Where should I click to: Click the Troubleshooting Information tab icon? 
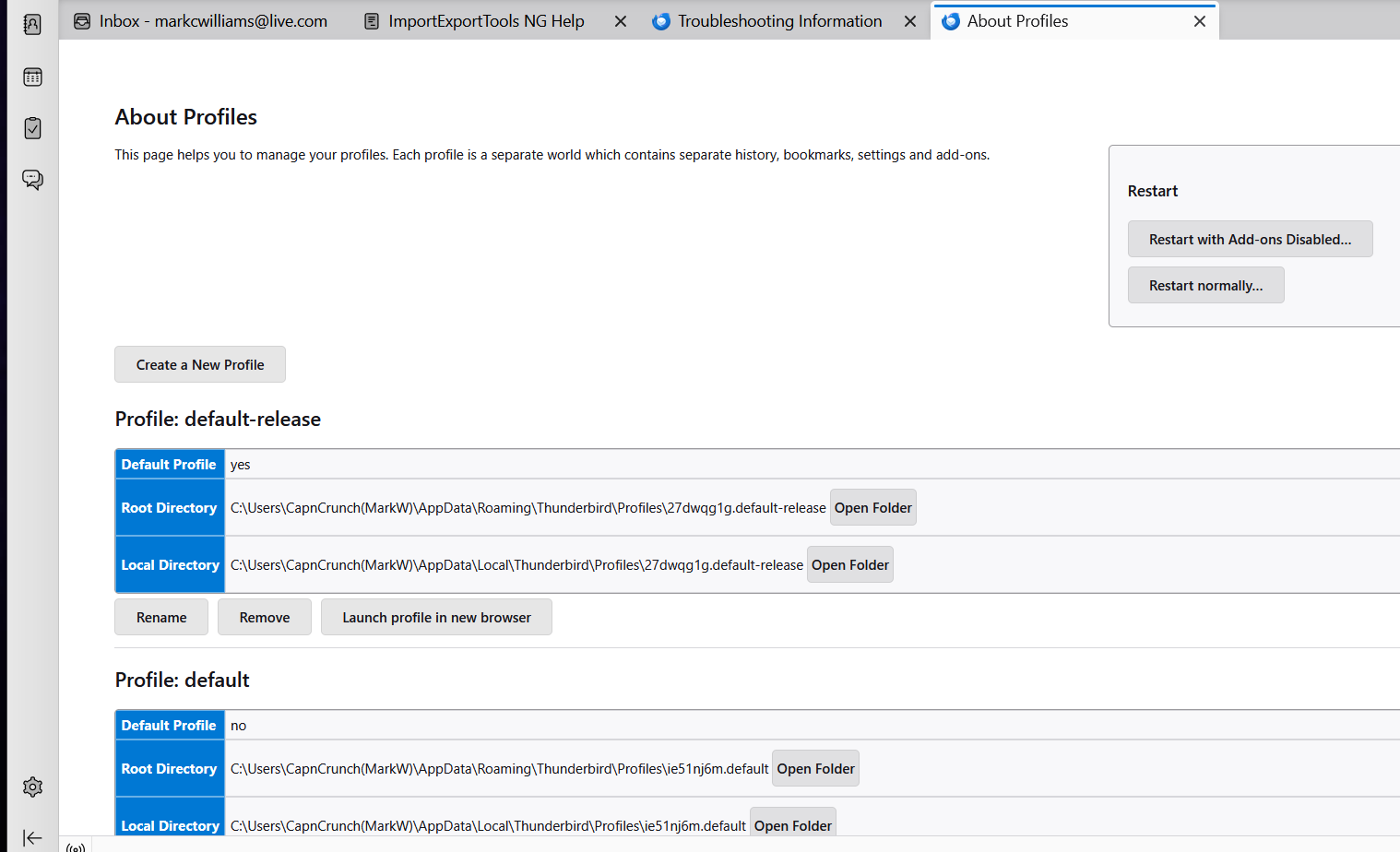660,21
